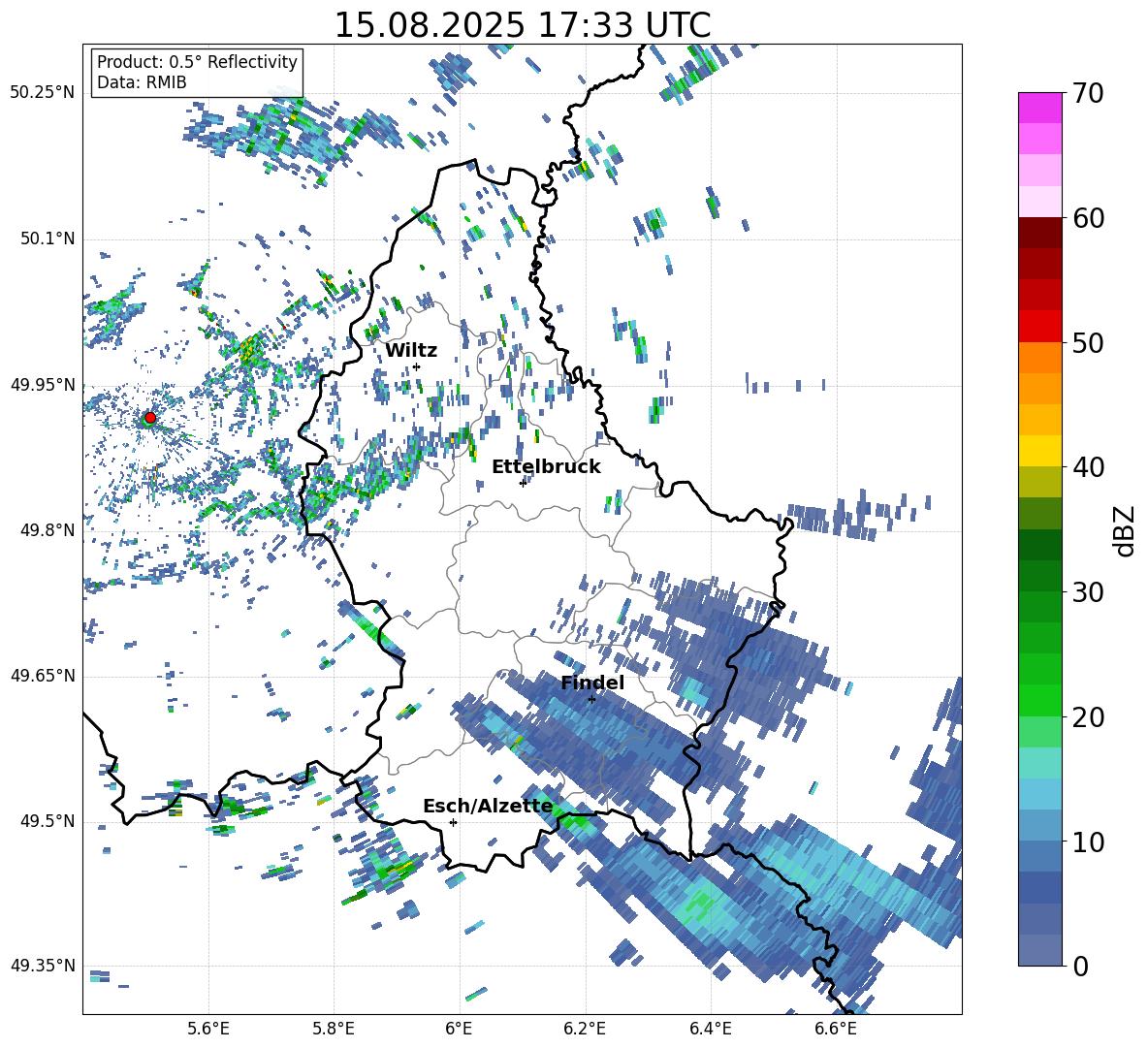Click the Esch/Alzette city label
Screen dimensions: 1148x1048
488,807
